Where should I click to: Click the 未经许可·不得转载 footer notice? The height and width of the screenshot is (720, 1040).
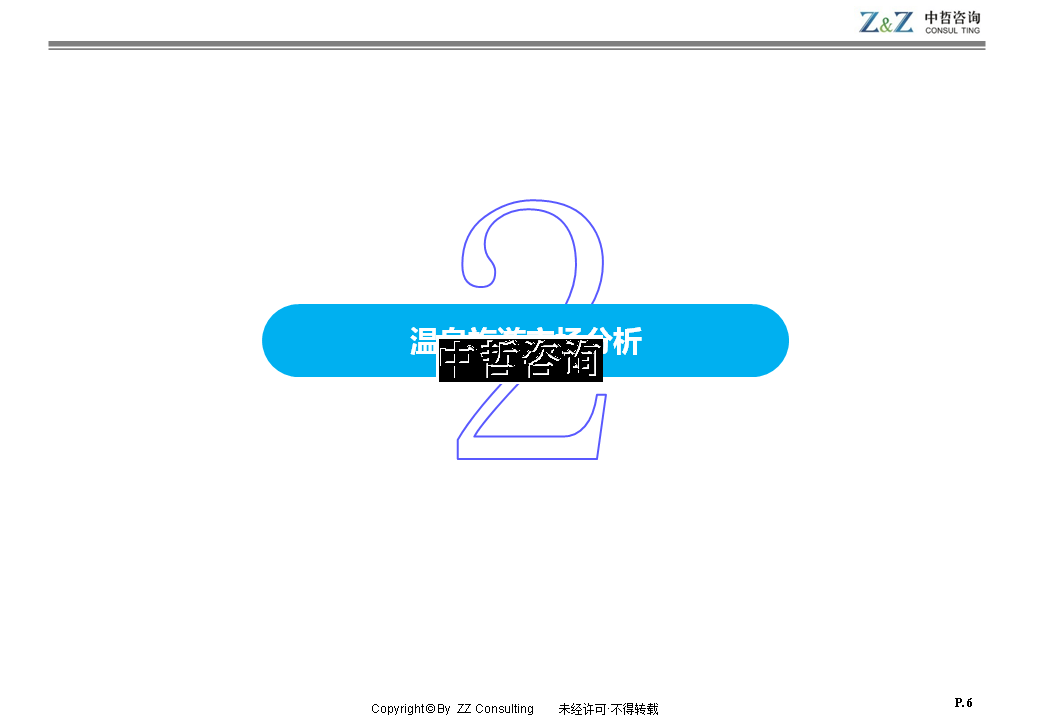[608, 709]
